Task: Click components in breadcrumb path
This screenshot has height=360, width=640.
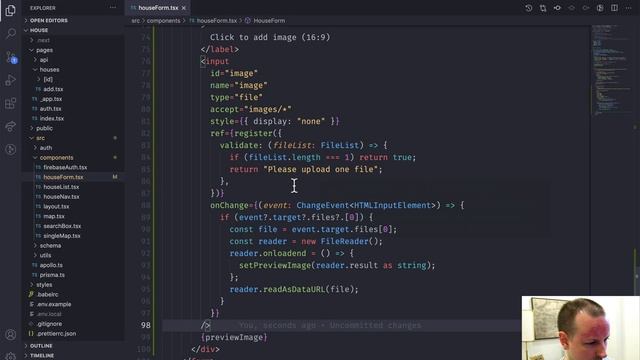Action: pos(163,20)
